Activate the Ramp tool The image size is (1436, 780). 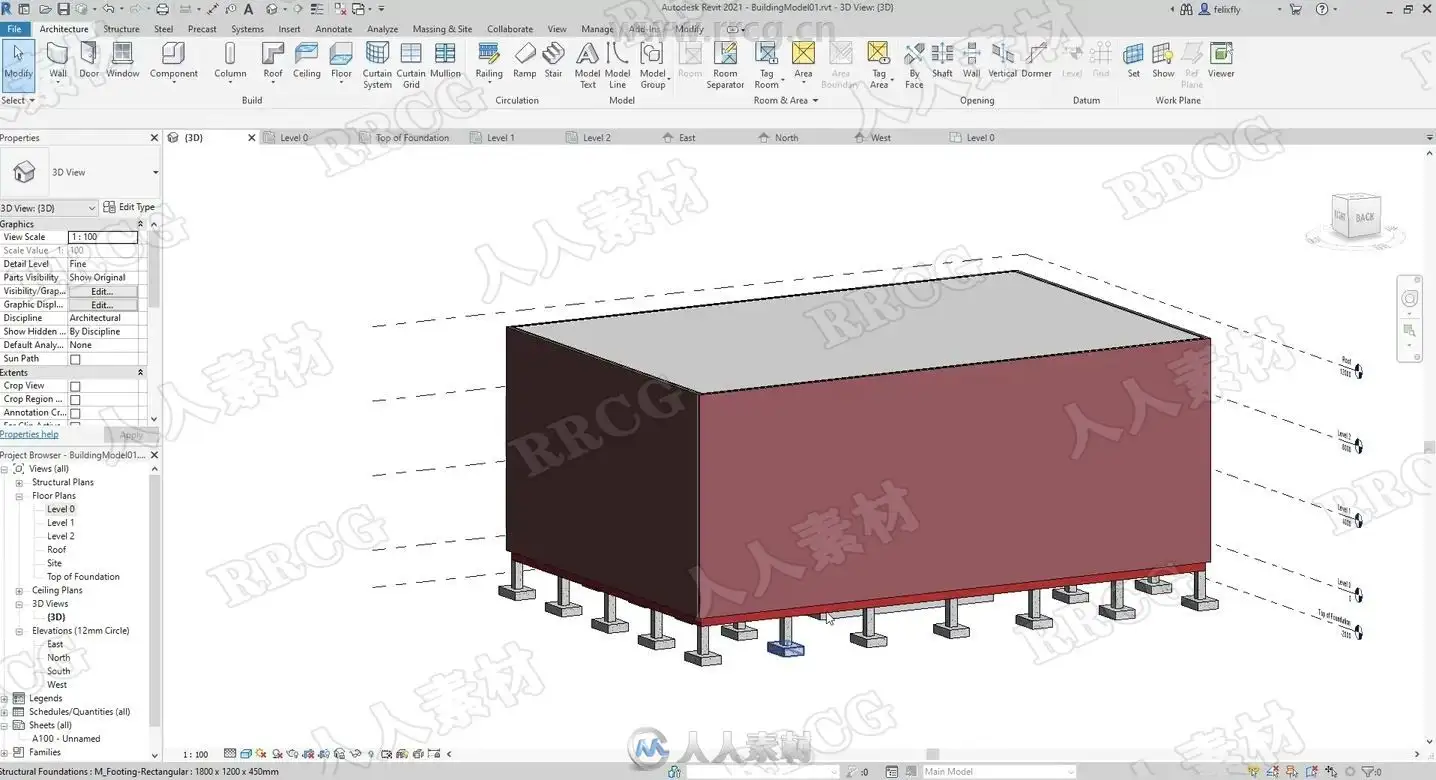[525, 61]
